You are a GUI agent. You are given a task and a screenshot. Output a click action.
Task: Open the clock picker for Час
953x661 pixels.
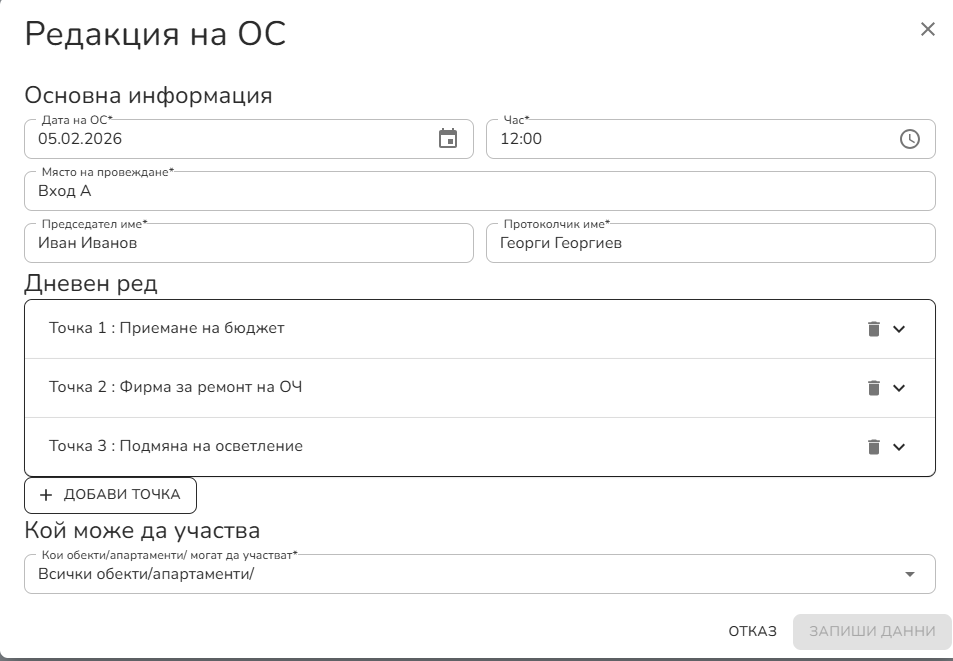[x=910, y=139]
